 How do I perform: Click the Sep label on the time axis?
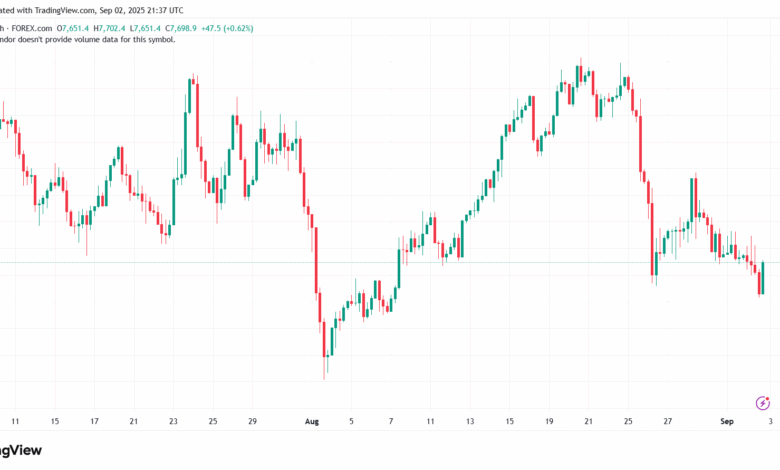click(x=727, y=422)
